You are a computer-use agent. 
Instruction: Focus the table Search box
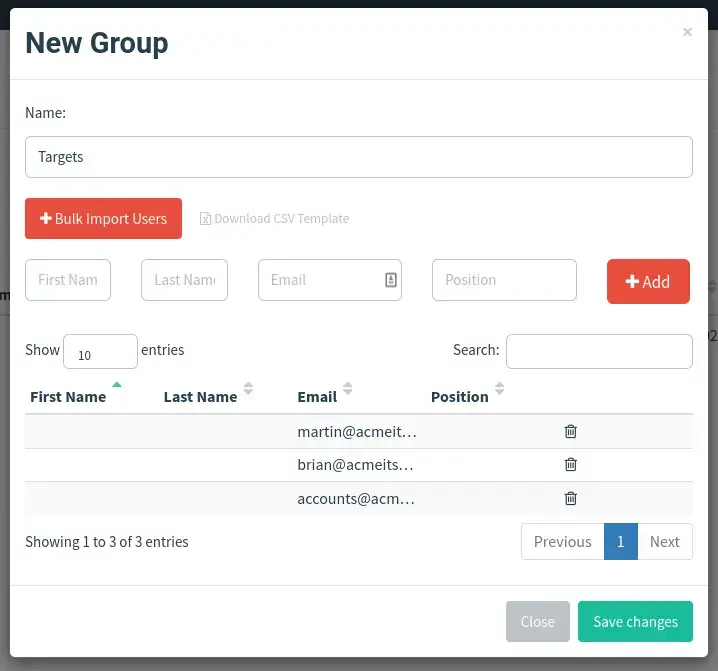(599, 351)
